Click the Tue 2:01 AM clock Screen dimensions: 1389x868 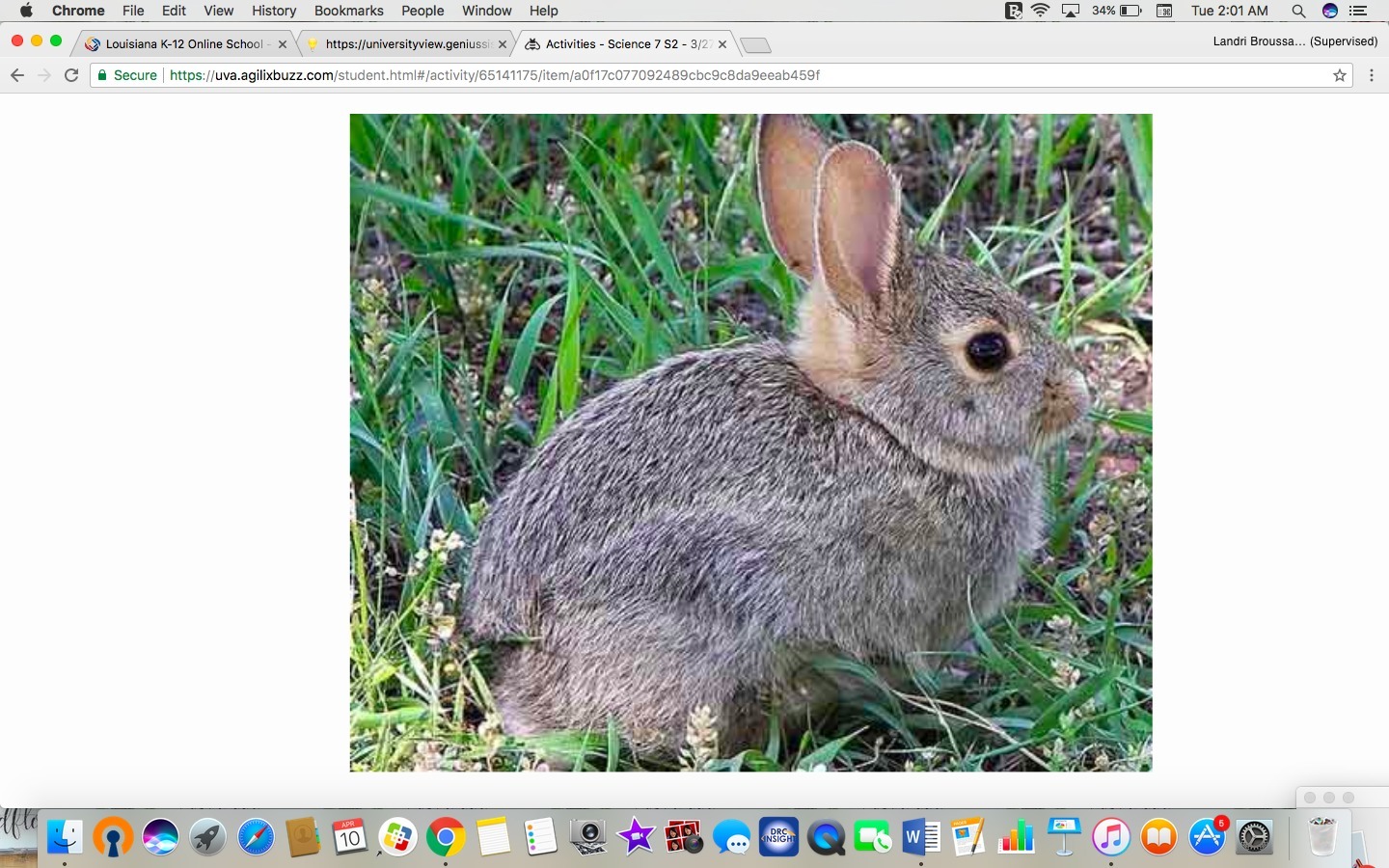[x=1230, y=11]
